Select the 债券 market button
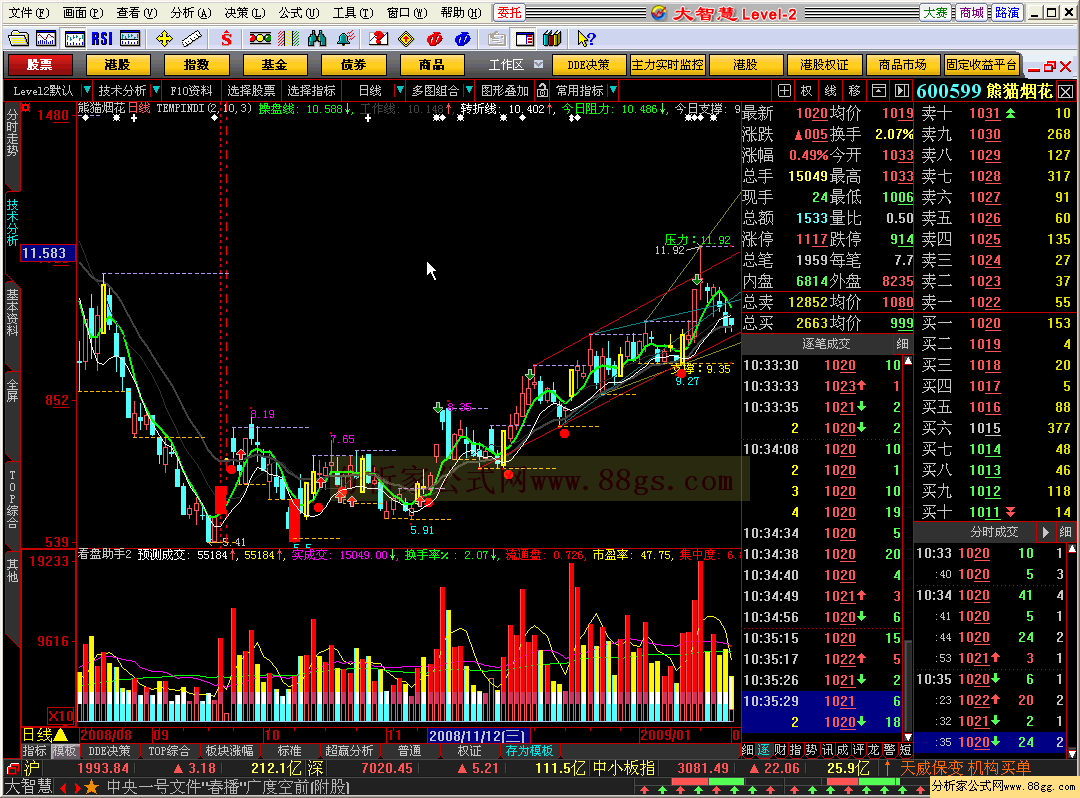This screenshot has height=798, width=1080. pyautogui.click(x=353, y=65)
